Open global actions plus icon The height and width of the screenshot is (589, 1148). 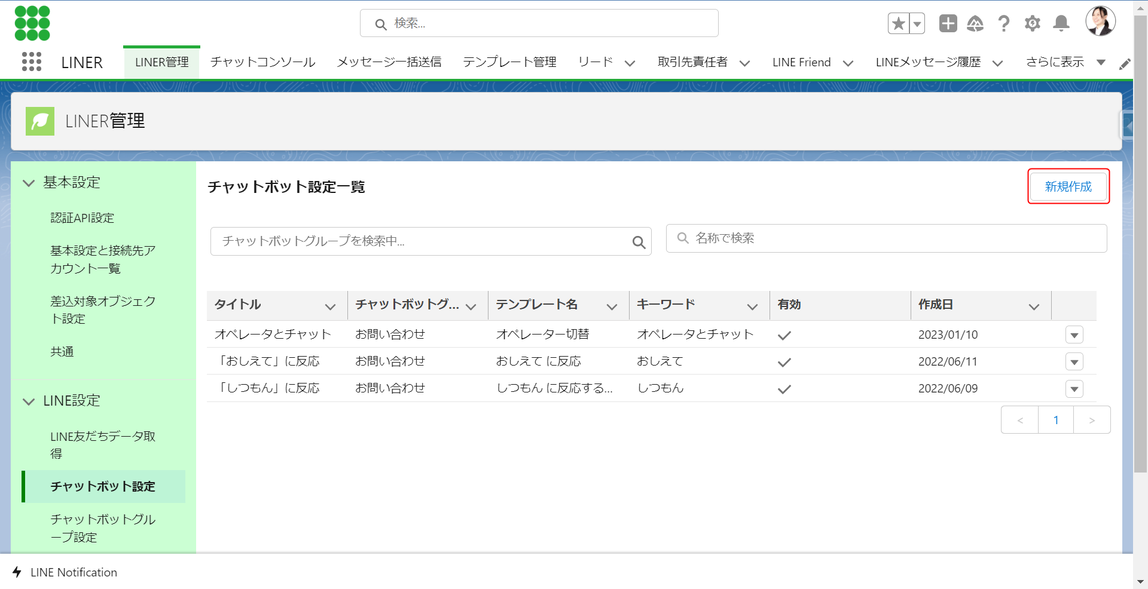point(948,23)
